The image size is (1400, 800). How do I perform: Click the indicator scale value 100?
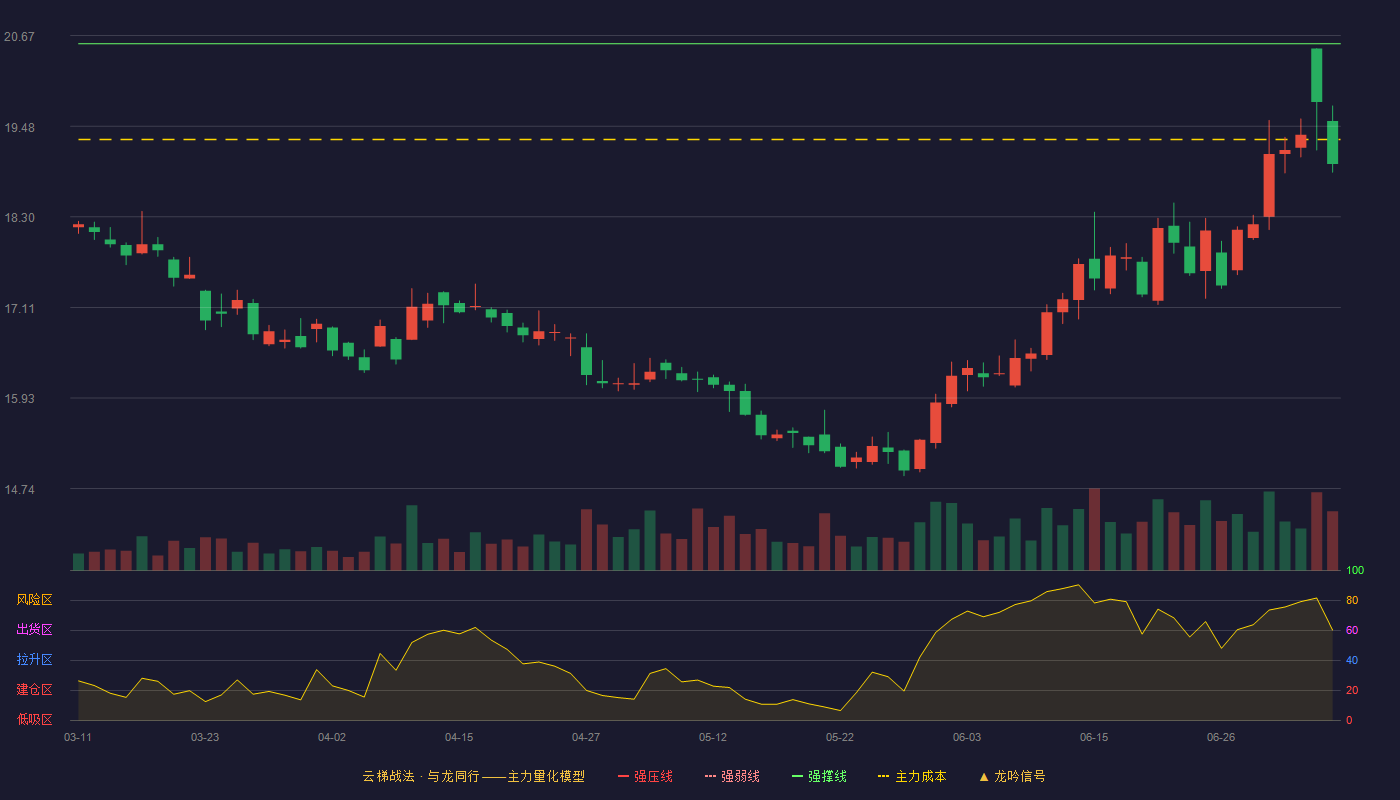(x=1355, y=570)
